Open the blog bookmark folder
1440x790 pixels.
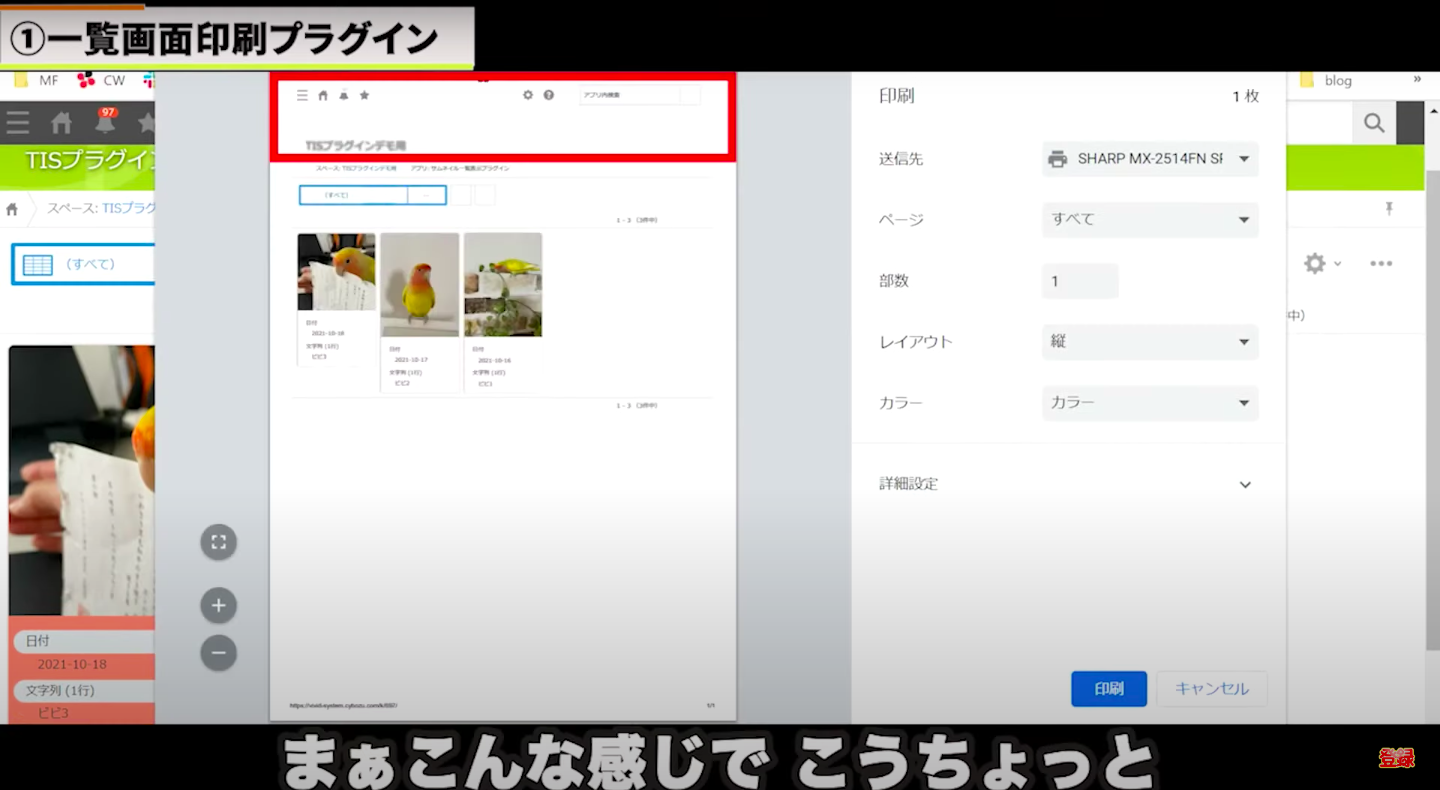(x=1327, y=81)
